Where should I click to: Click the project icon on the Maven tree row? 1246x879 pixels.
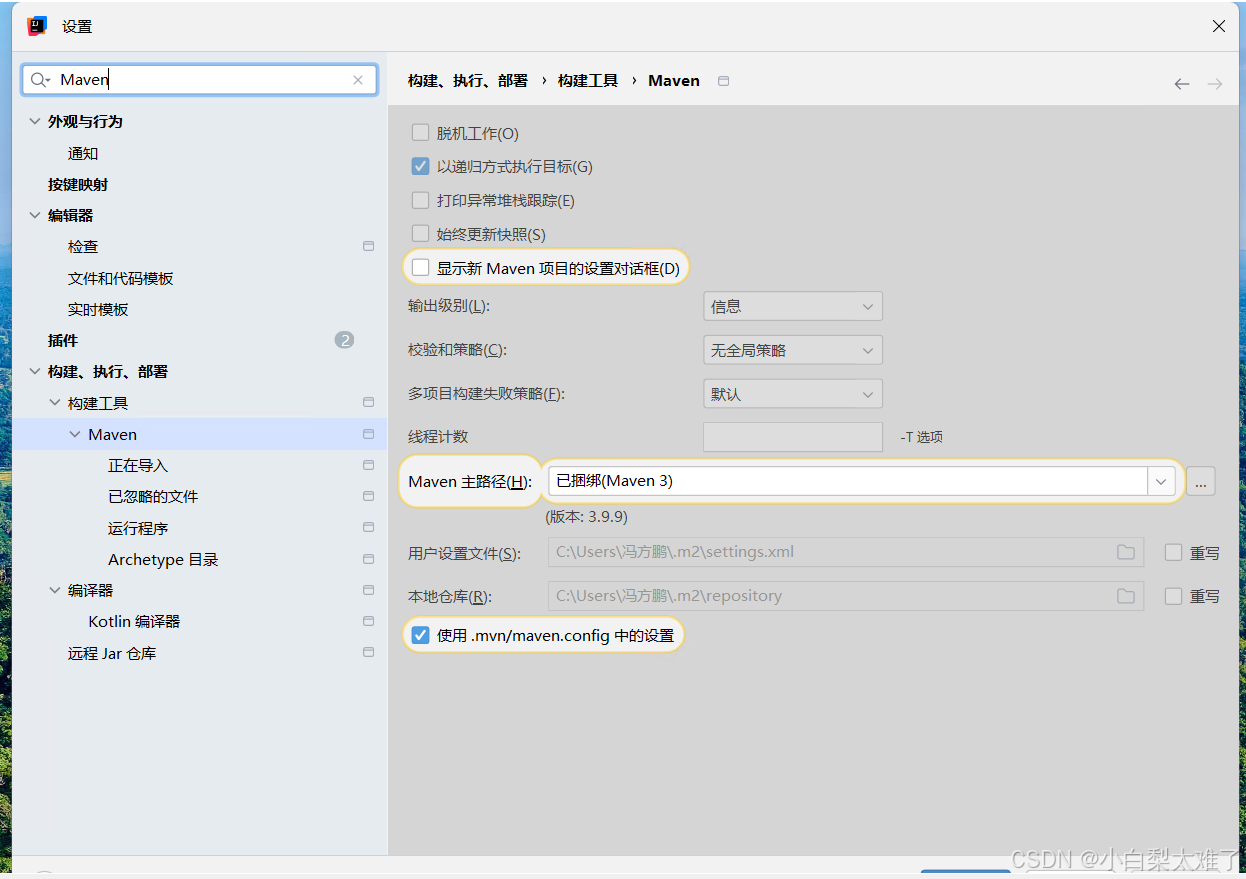point(368,434)
